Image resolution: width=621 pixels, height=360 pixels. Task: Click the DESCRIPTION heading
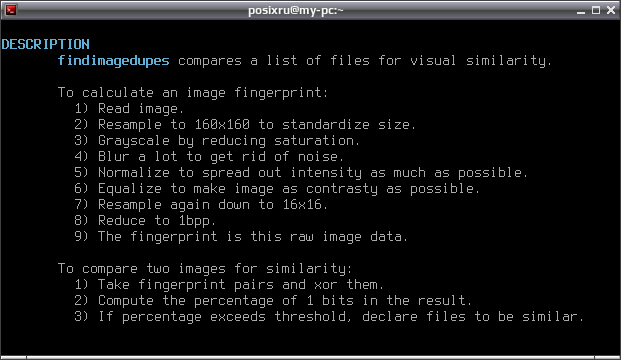(46, 44)
